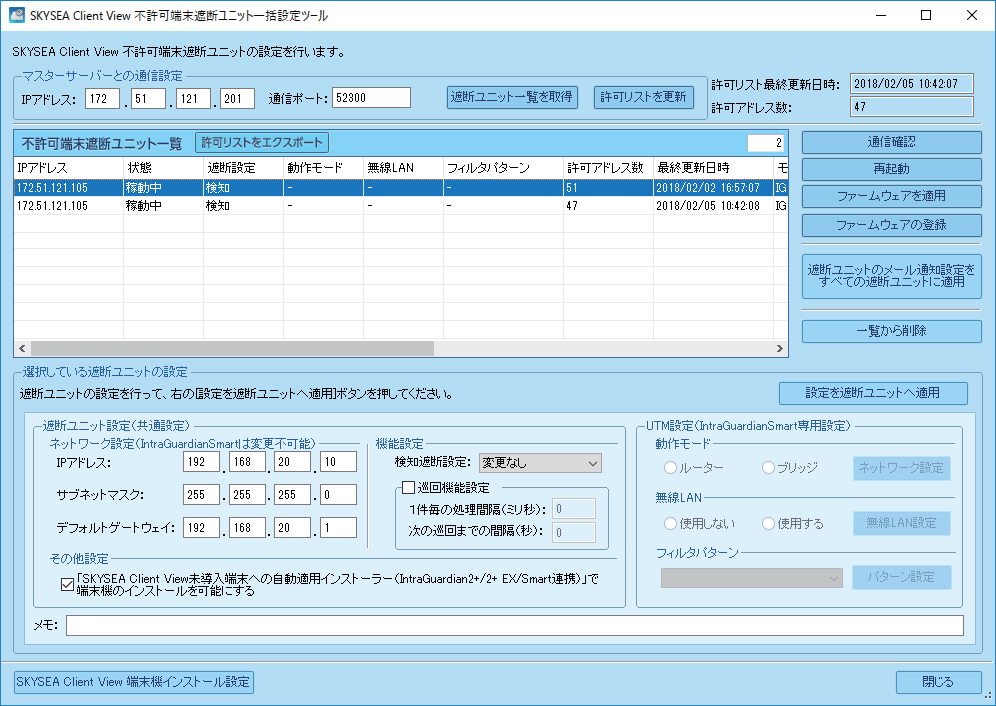Click 遮断ユニット一覧を取得 button

[512, 97]
